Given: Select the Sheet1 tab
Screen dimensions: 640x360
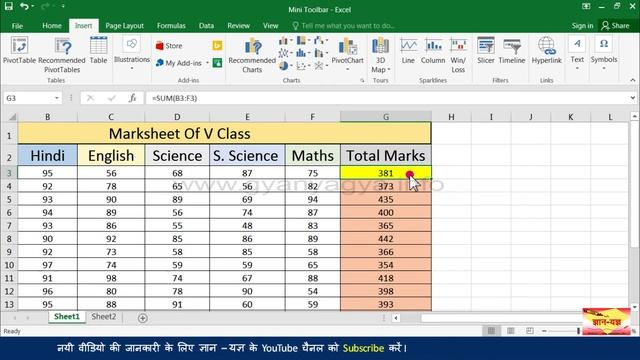Looking at the screenshot, I should [x=67, y=317].
